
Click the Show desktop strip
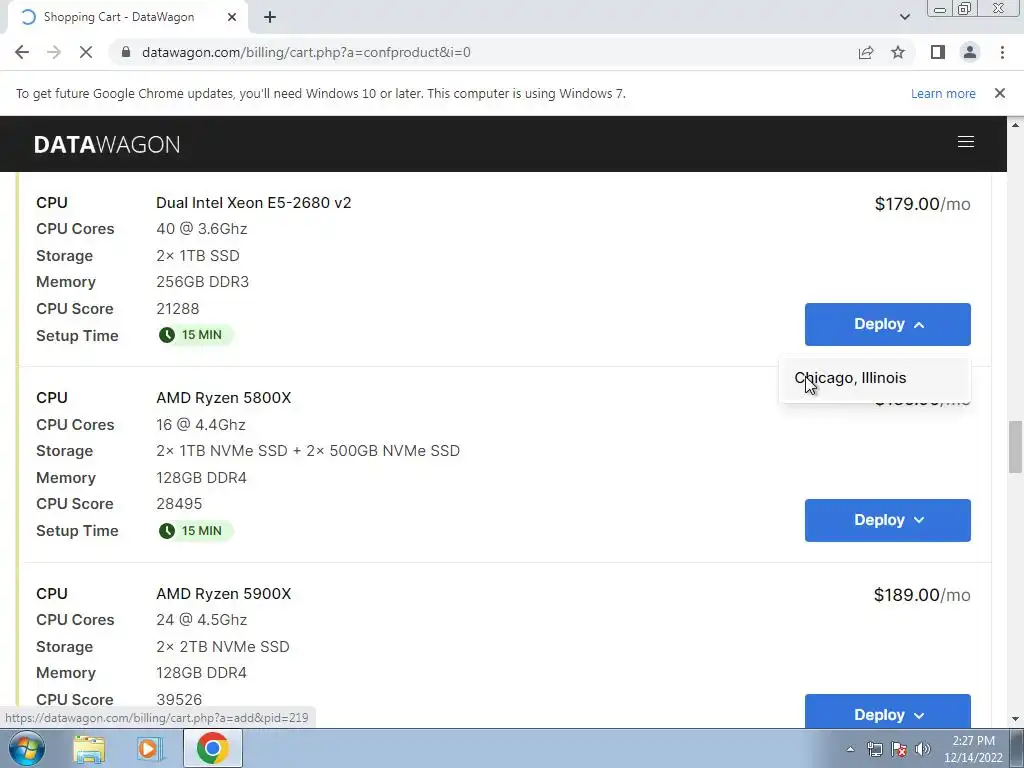1017,749
